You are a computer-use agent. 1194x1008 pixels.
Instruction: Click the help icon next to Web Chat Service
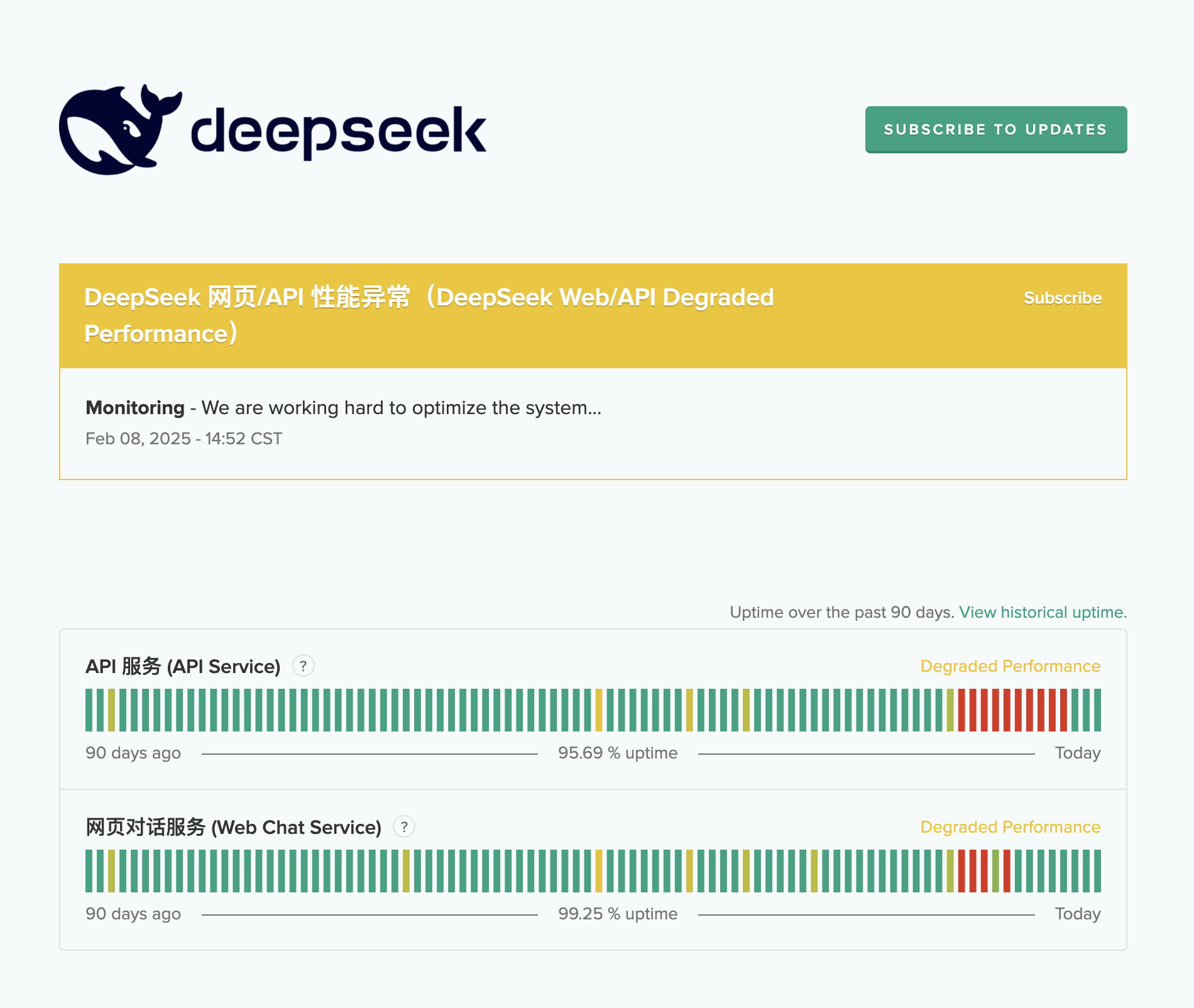[x=404, y=826]
